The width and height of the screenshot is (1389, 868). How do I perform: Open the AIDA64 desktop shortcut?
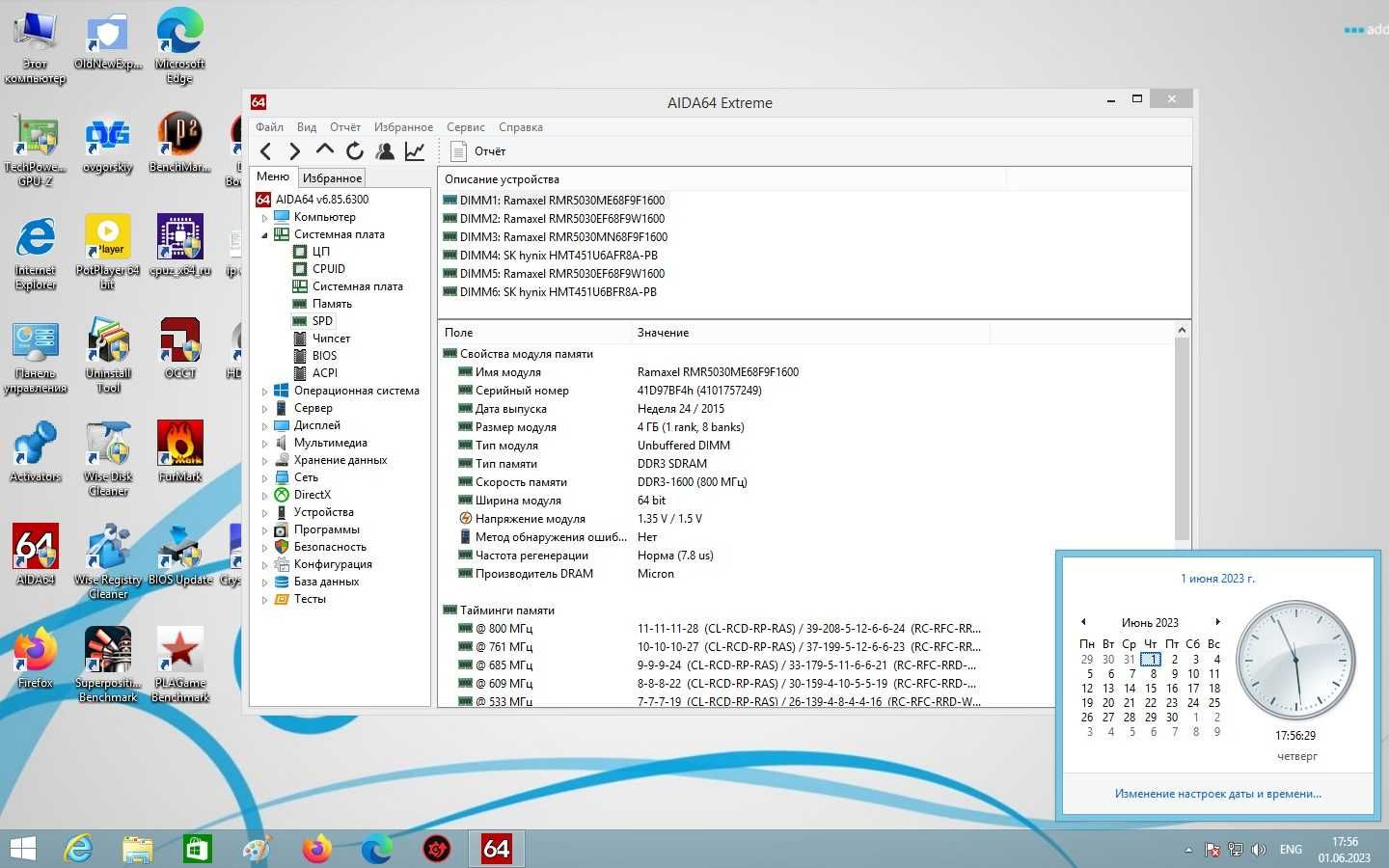tap(36, 554)
